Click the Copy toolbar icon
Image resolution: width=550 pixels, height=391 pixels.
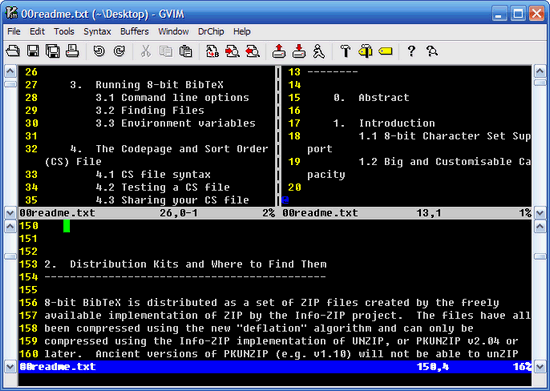click(166, 52)
